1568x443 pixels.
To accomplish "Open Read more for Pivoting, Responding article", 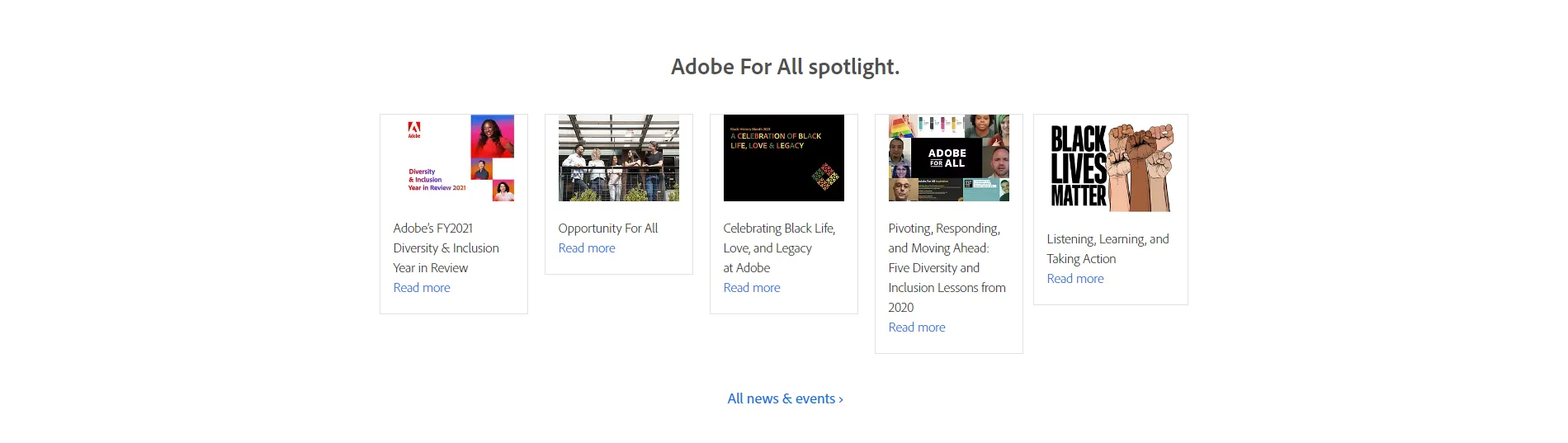I will (917, 328).
